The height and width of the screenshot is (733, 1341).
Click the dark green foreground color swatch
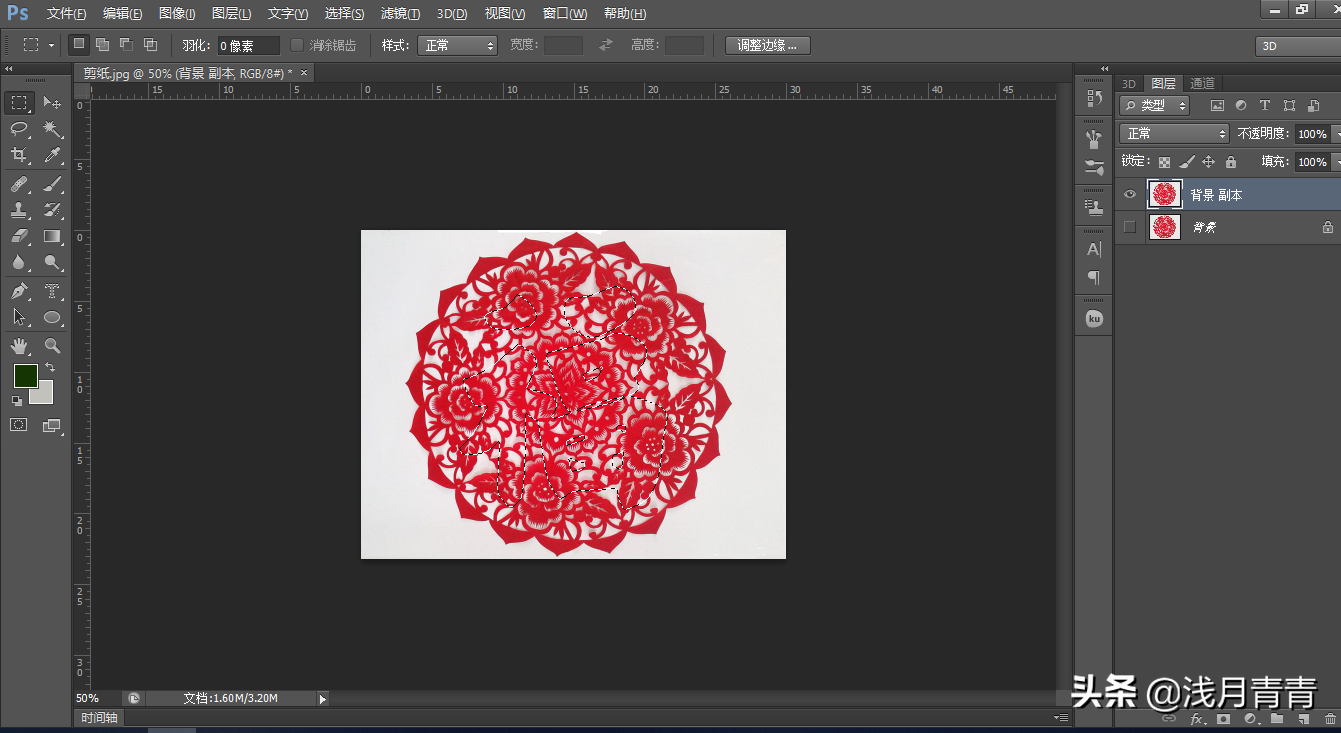[x=24, y=376]
